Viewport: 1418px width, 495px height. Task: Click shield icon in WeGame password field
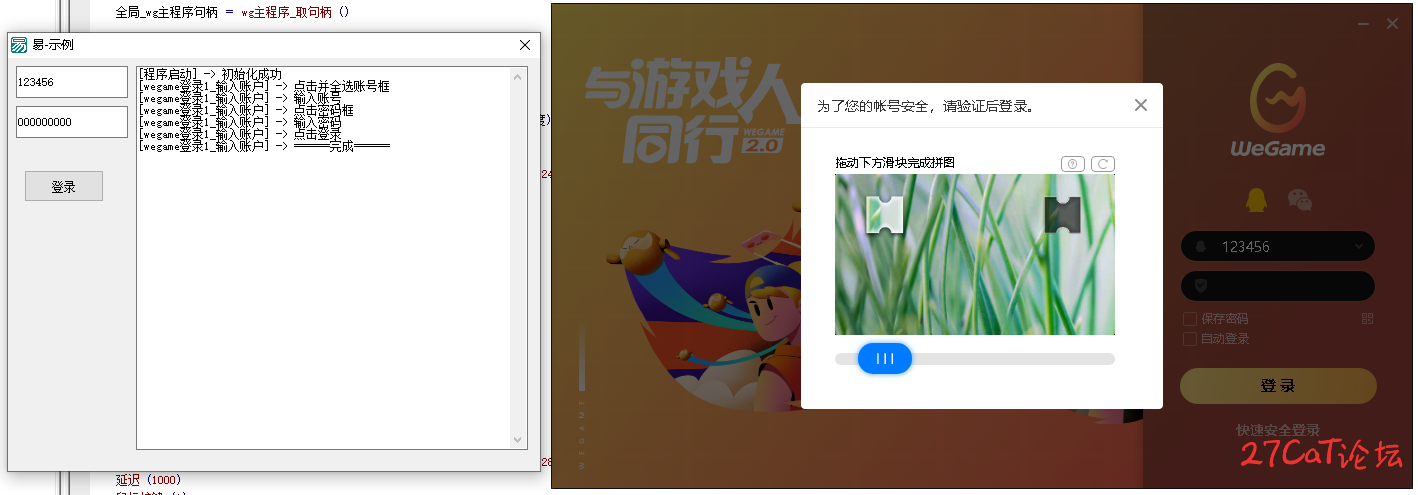point(1201,286)
